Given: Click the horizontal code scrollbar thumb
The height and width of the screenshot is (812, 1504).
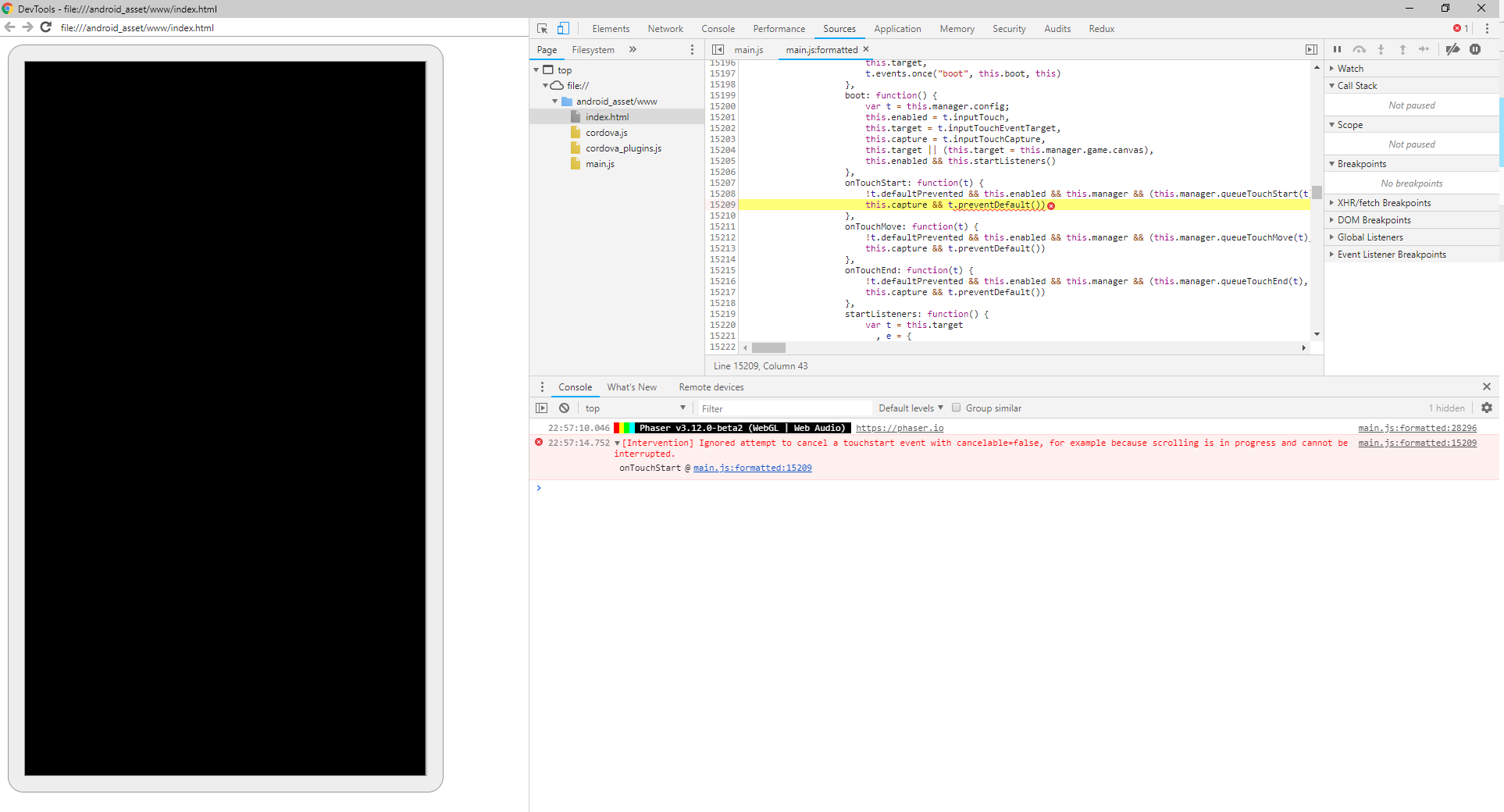Looking at the screenshot, I should pyautogui.click(x=768, y=348).
